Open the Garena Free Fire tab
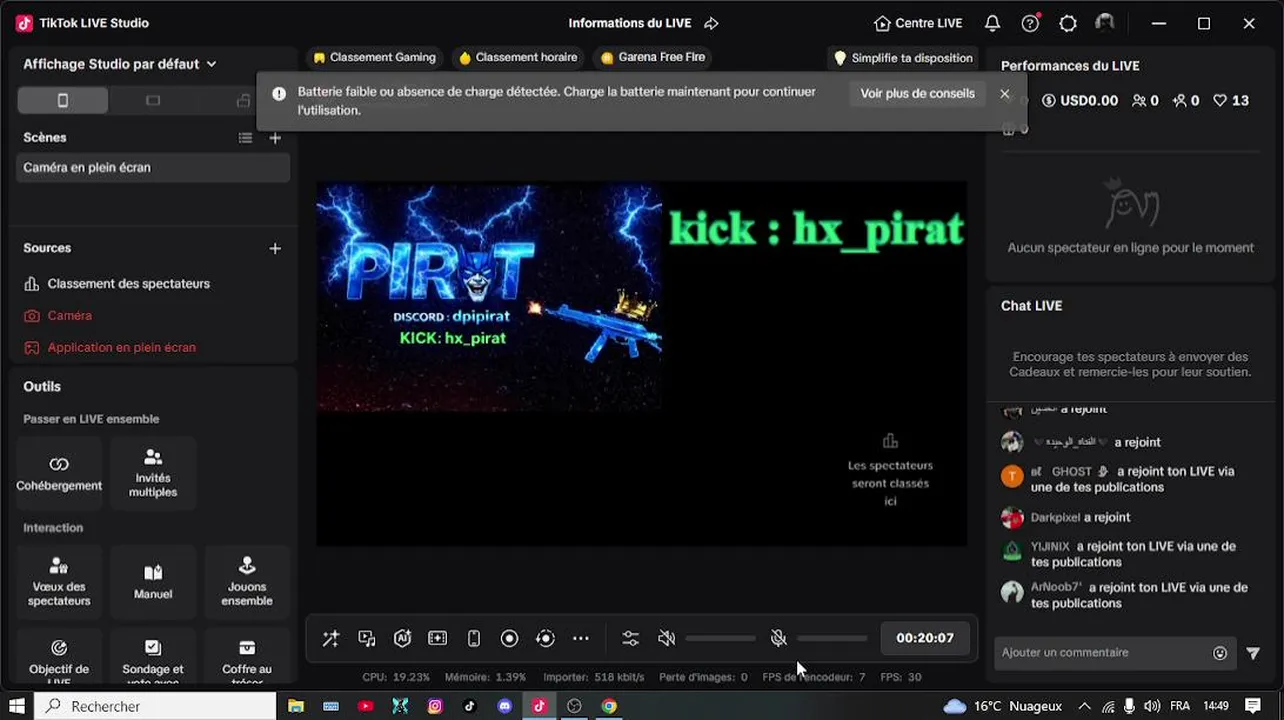This screenshot has height=720, width=1284. (x=653, y=58)
